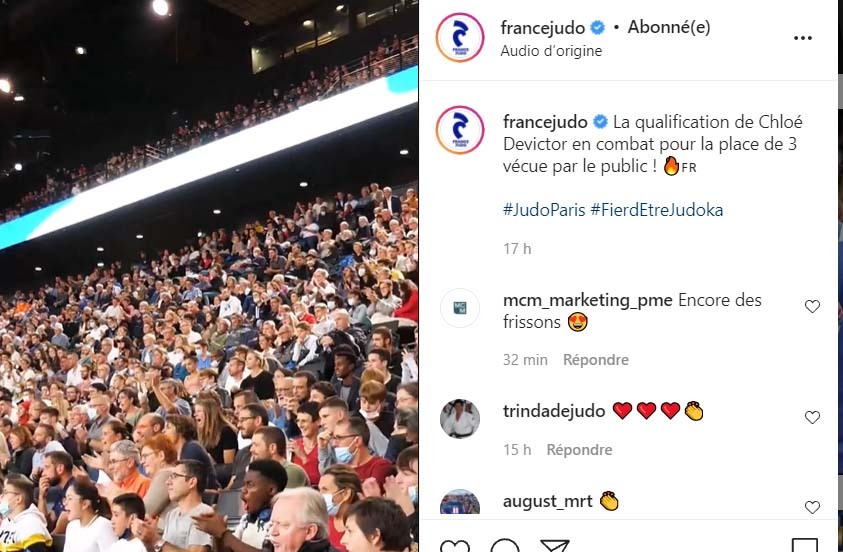Open august_mrt profile picture
Screen dimensions: 843x552
pos(460,502)
